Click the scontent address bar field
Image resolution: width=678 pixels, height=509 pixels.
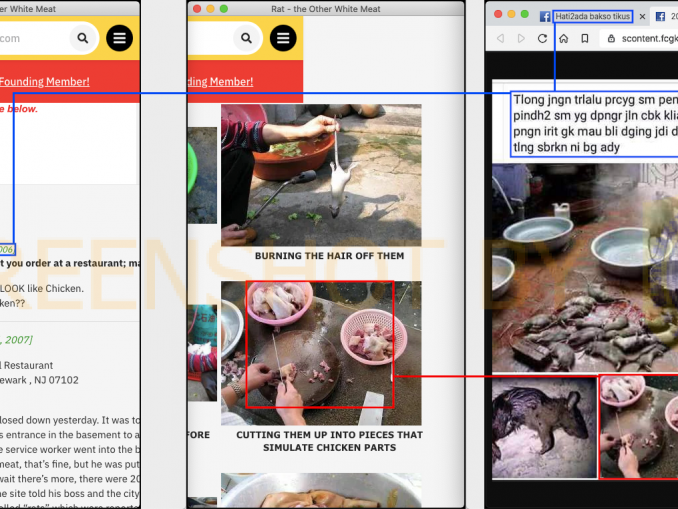tap(640, 38)
